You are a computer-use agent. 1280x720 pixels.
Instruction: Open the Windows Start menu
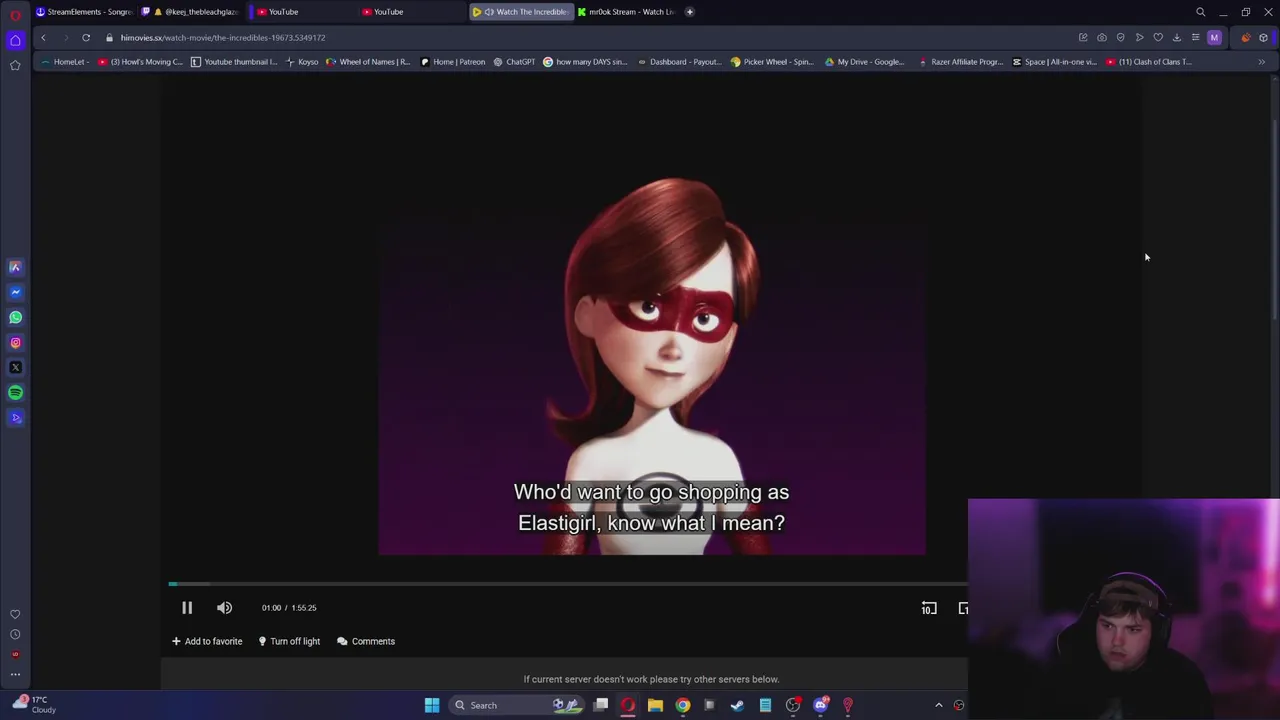[x=432, y=705]
